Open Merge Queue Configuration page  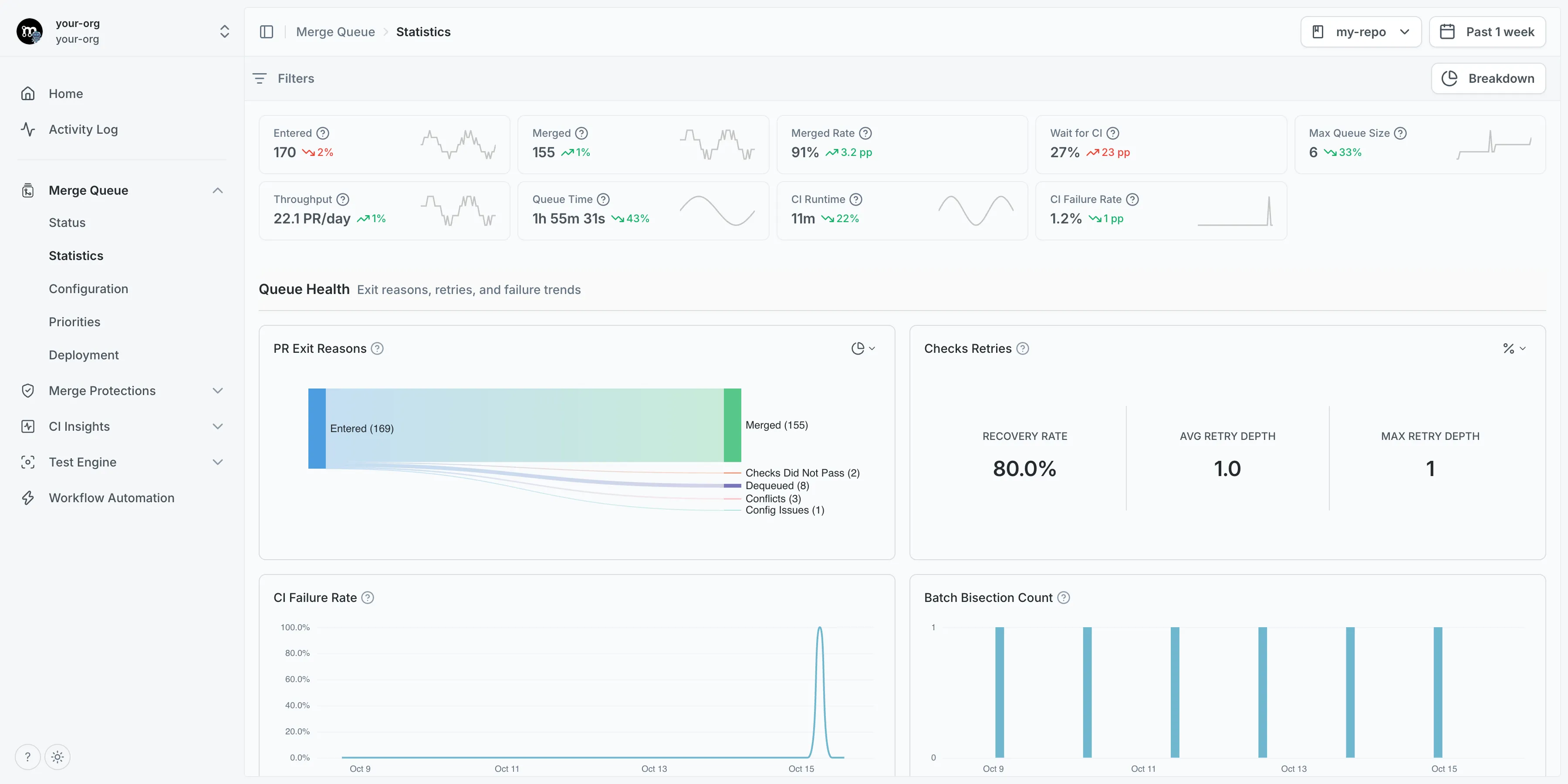88,289
